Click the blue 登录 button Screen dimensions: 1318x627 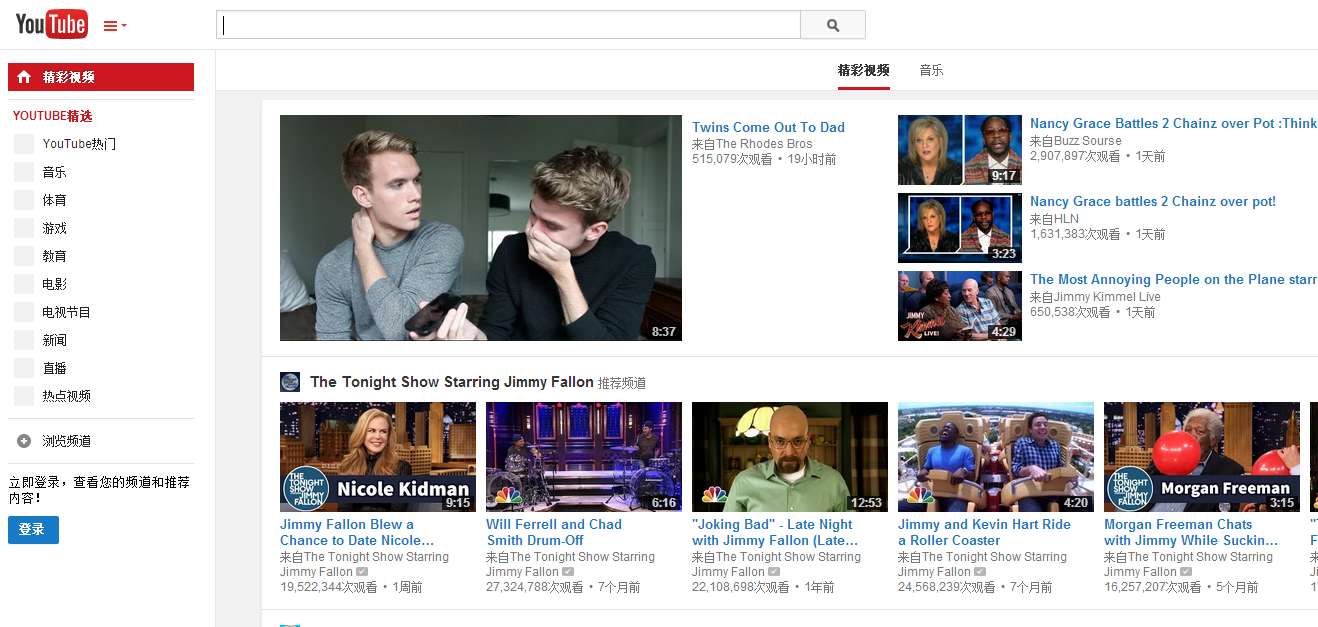(33, 530)
